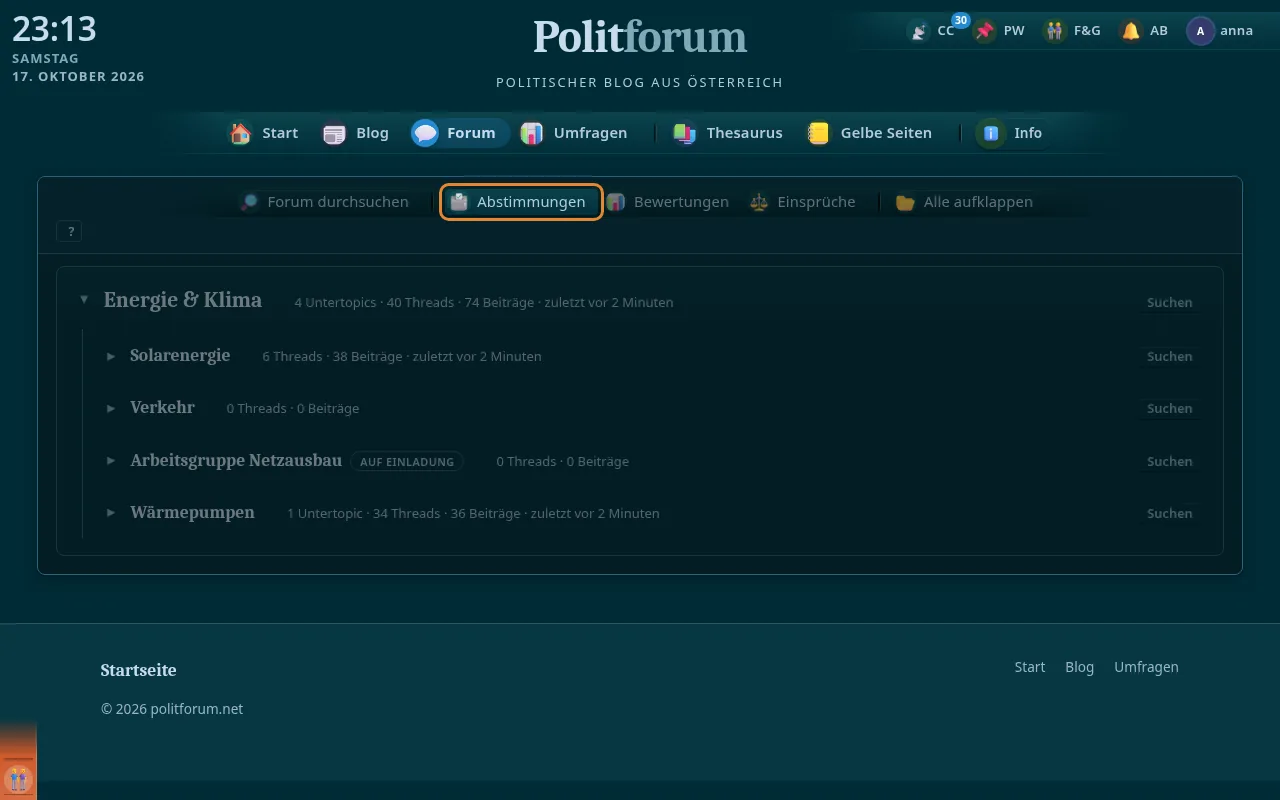Click the 23:13 clock display
The image size is (1280, 800).
pyautogui.click(x=54, y=29)
